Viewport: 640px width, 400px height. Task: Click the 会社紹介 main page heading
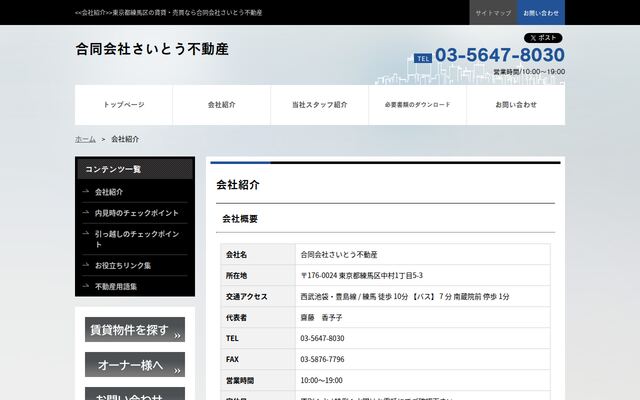coord(238,185)
